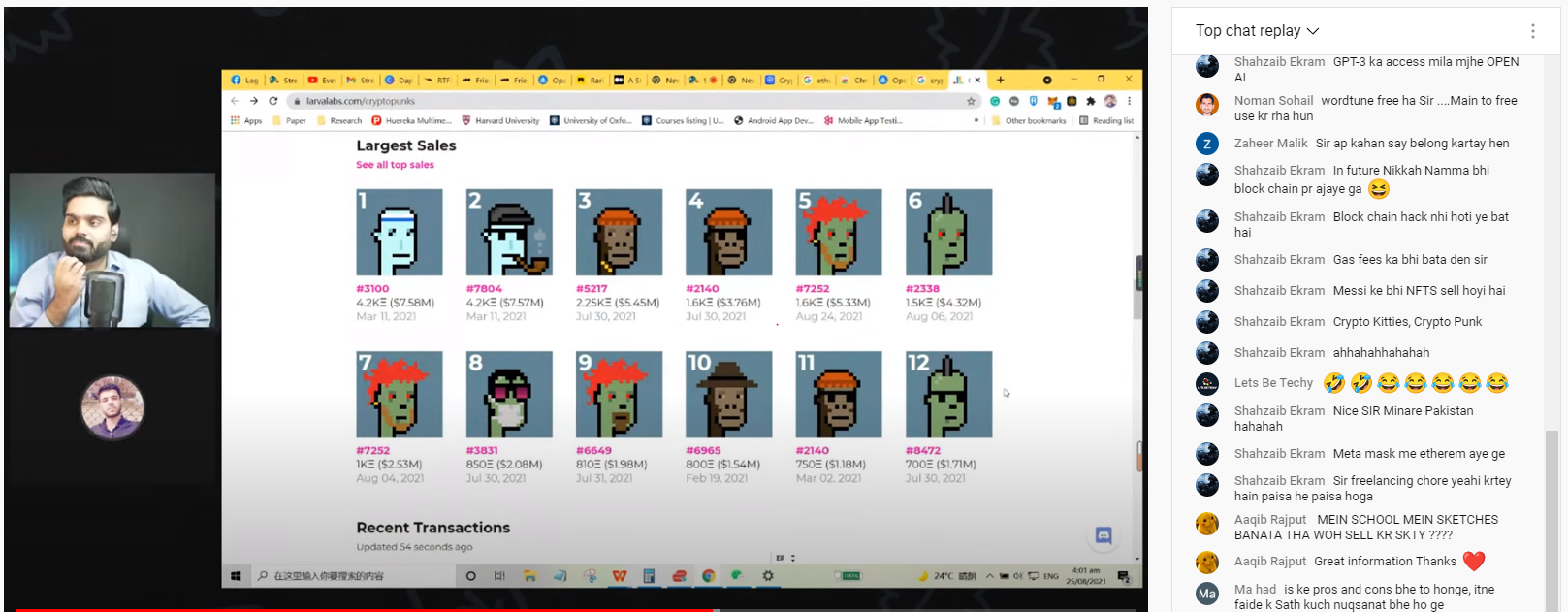1568x612 pixels.
Task: Show hidden system tray icons
Action: click(990, 576)
